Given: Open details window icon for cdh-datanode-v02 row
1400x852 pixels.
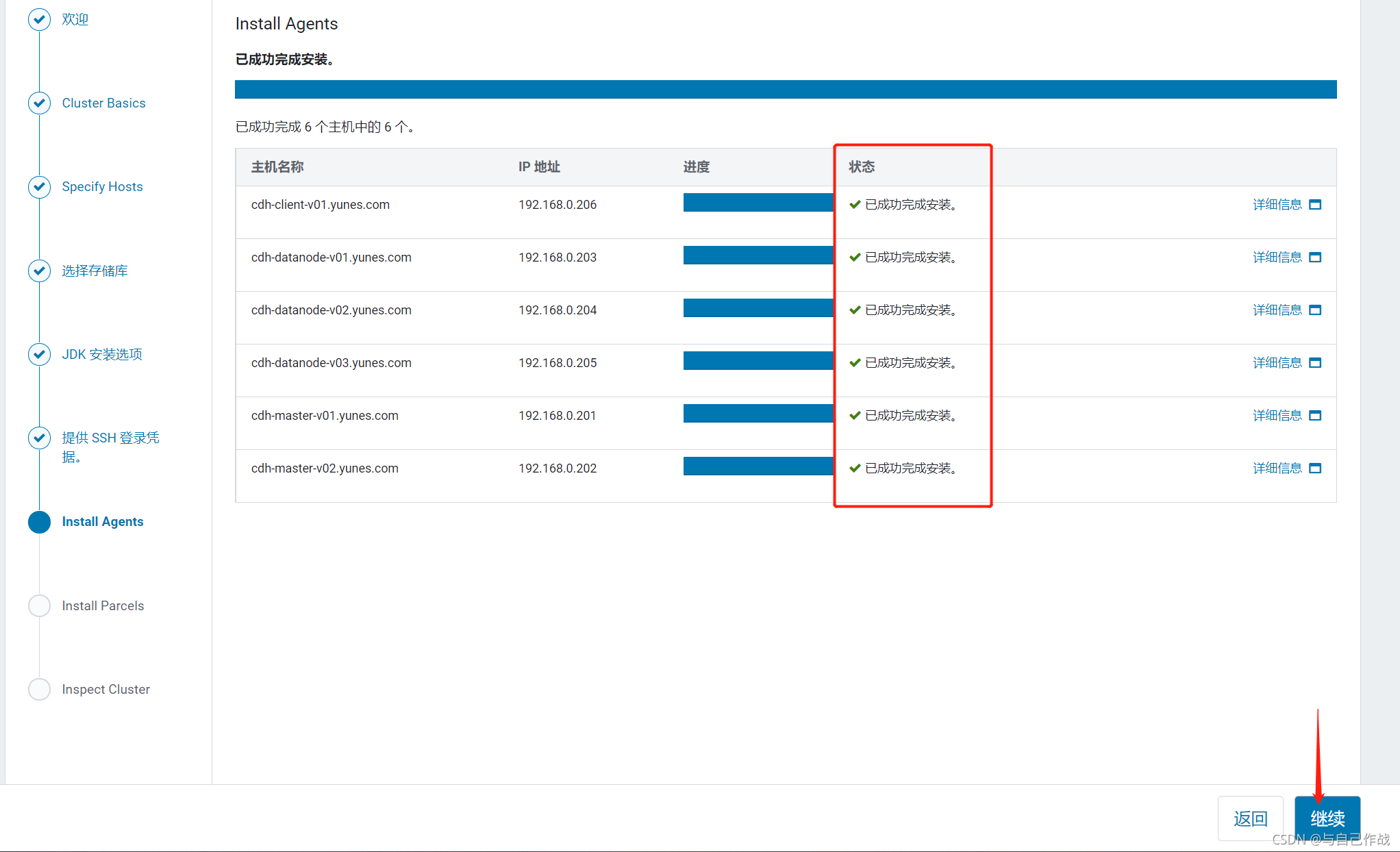Looking at the screenshot, I should 1314,310.
